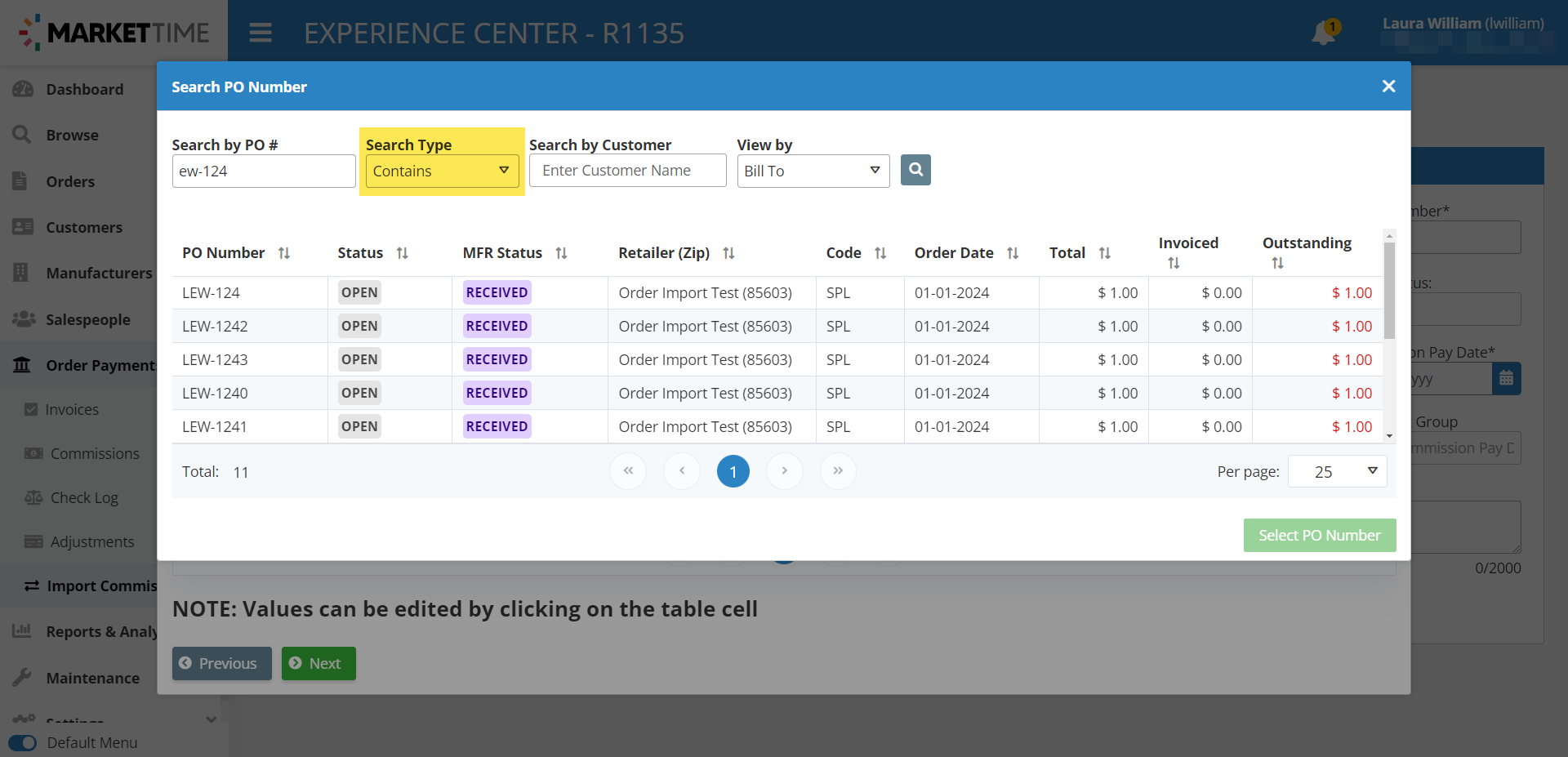The width and height of the screenshot is (1568, 757).
Task: Sort by PO Number column arrows
Action: coord(284,253)
